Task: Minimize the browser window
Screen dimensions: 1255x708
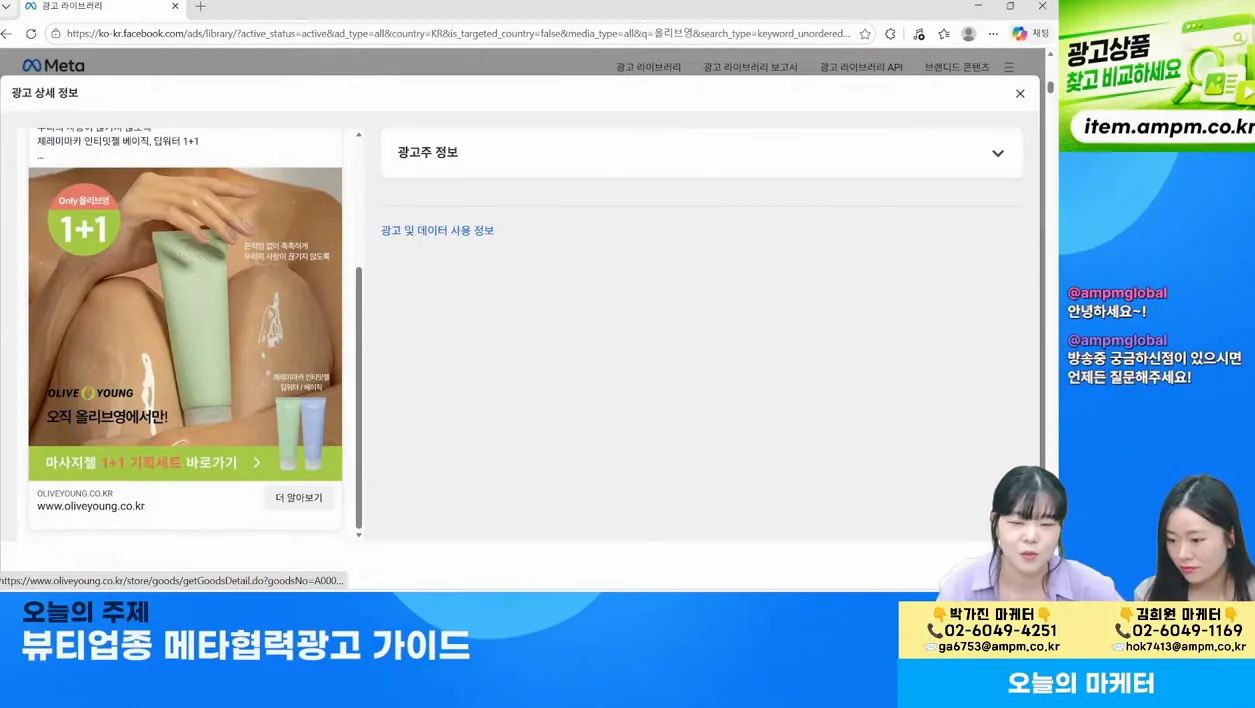Action: [978, 6]
